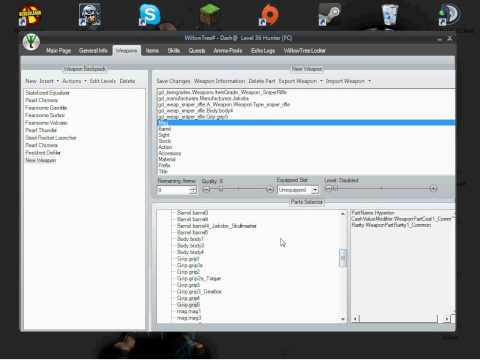Switch to the Quests tab
480x360 pixels.
click(197, 51)
